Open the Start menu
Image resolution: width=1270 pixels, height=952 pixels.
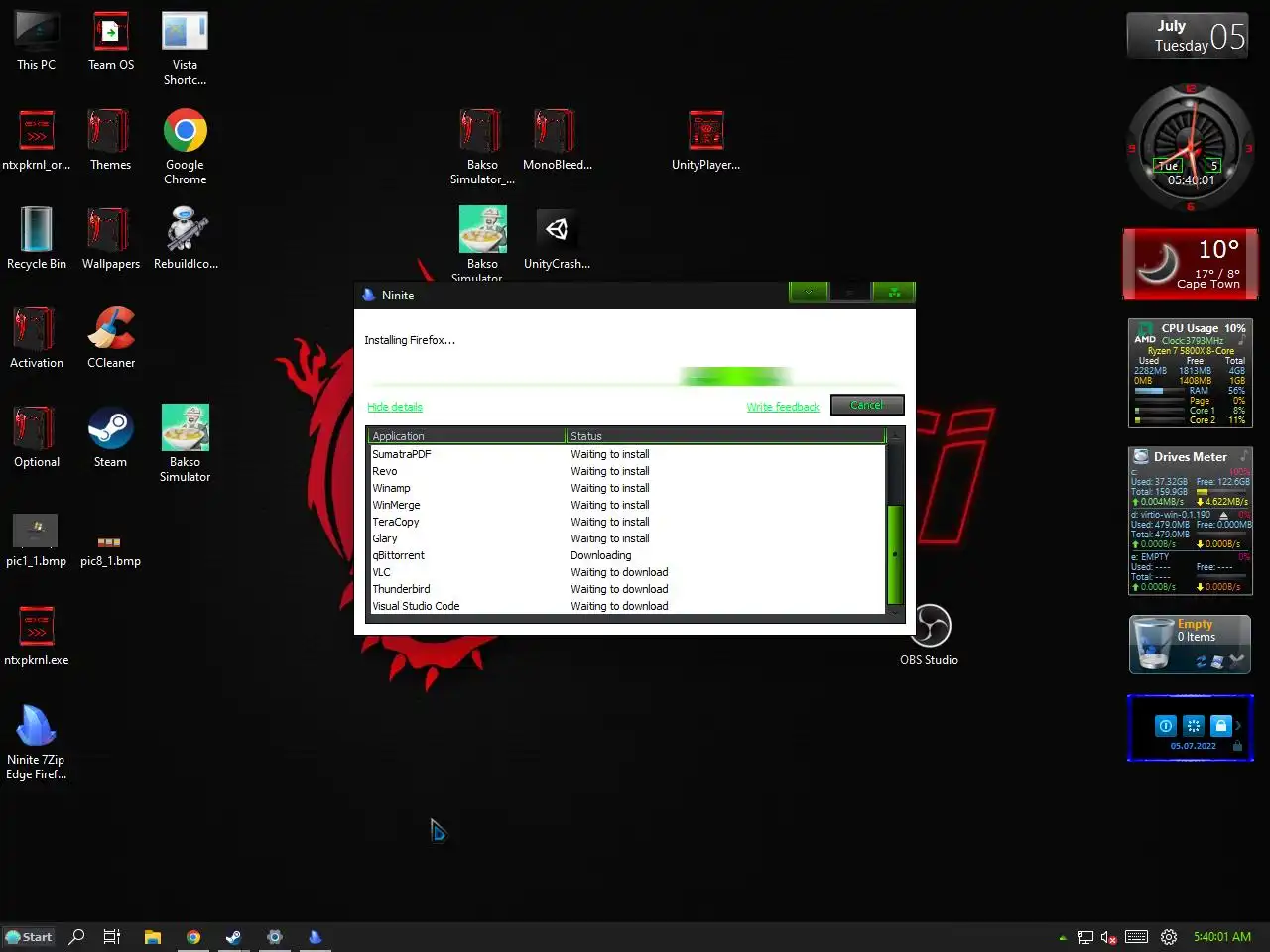coord(29,937)
